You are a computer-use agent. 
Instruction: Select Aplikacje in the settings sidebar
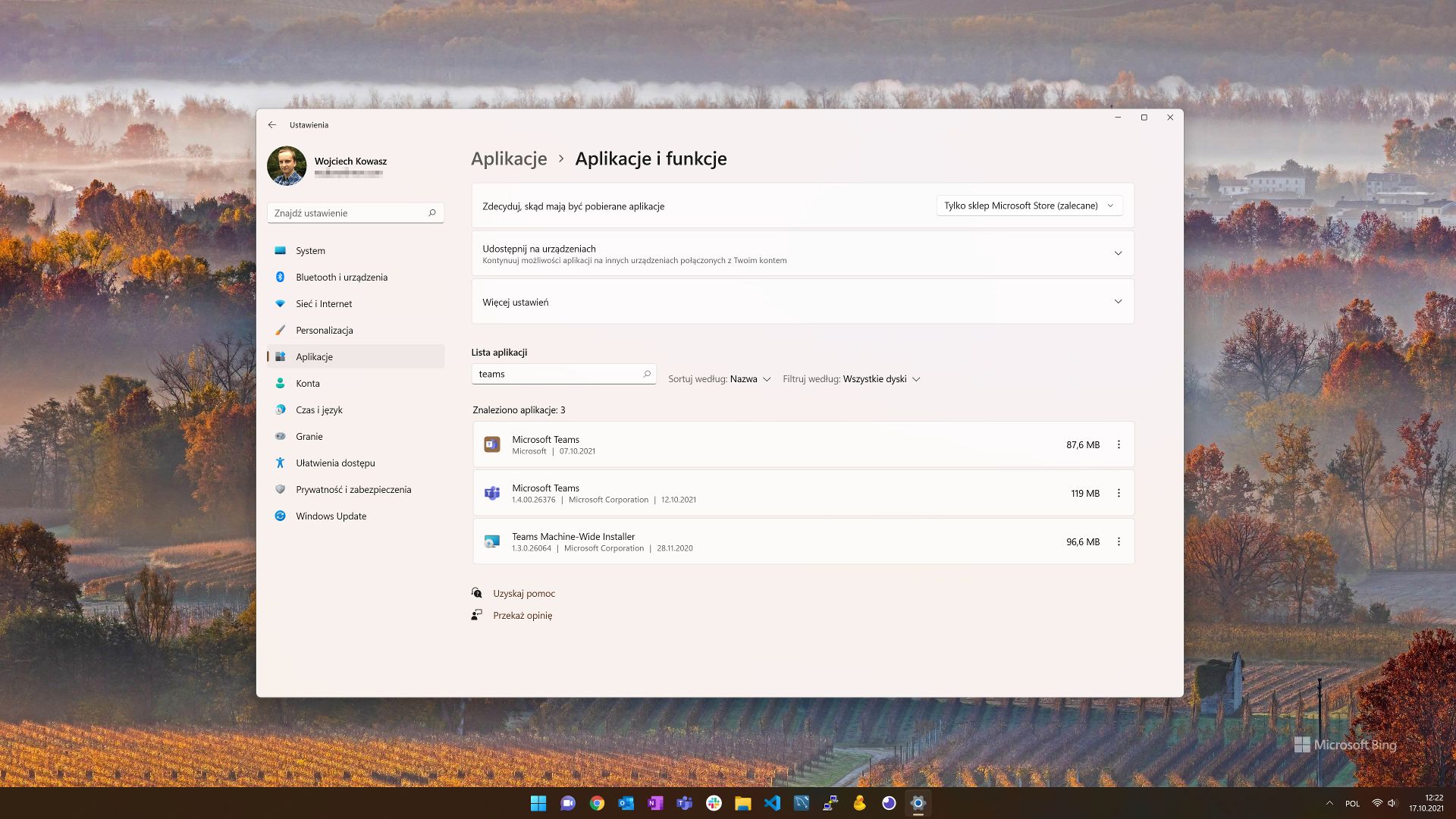314,356
